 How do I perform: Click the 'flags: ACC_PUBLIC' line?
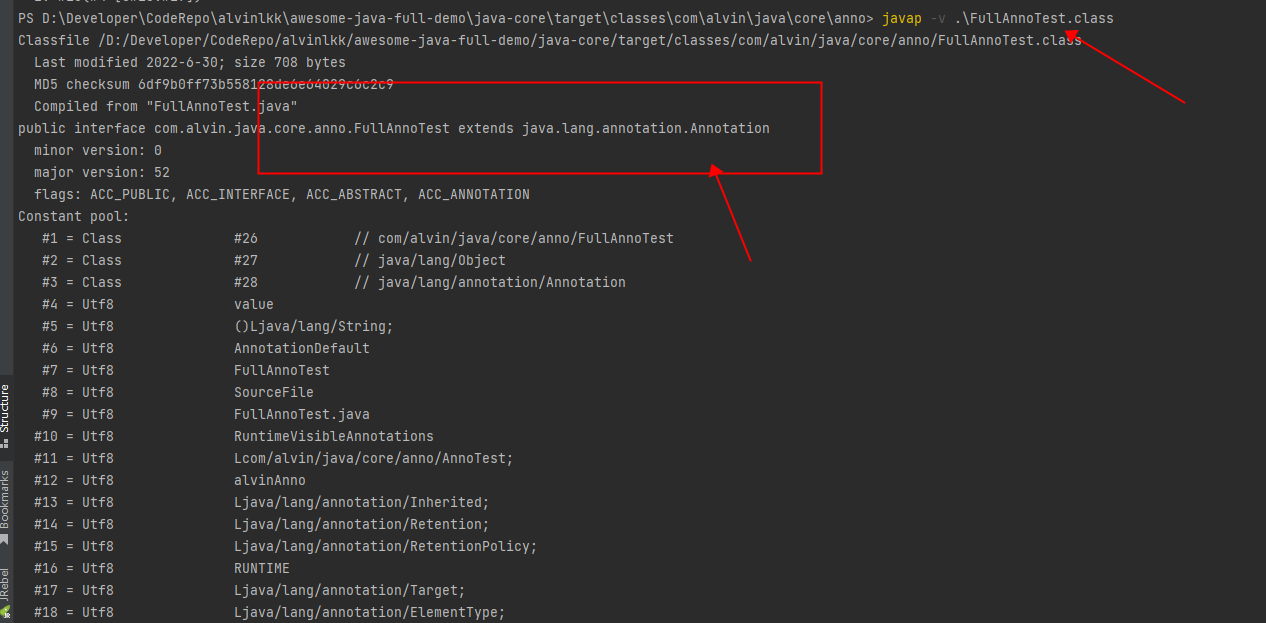point(282,194)
